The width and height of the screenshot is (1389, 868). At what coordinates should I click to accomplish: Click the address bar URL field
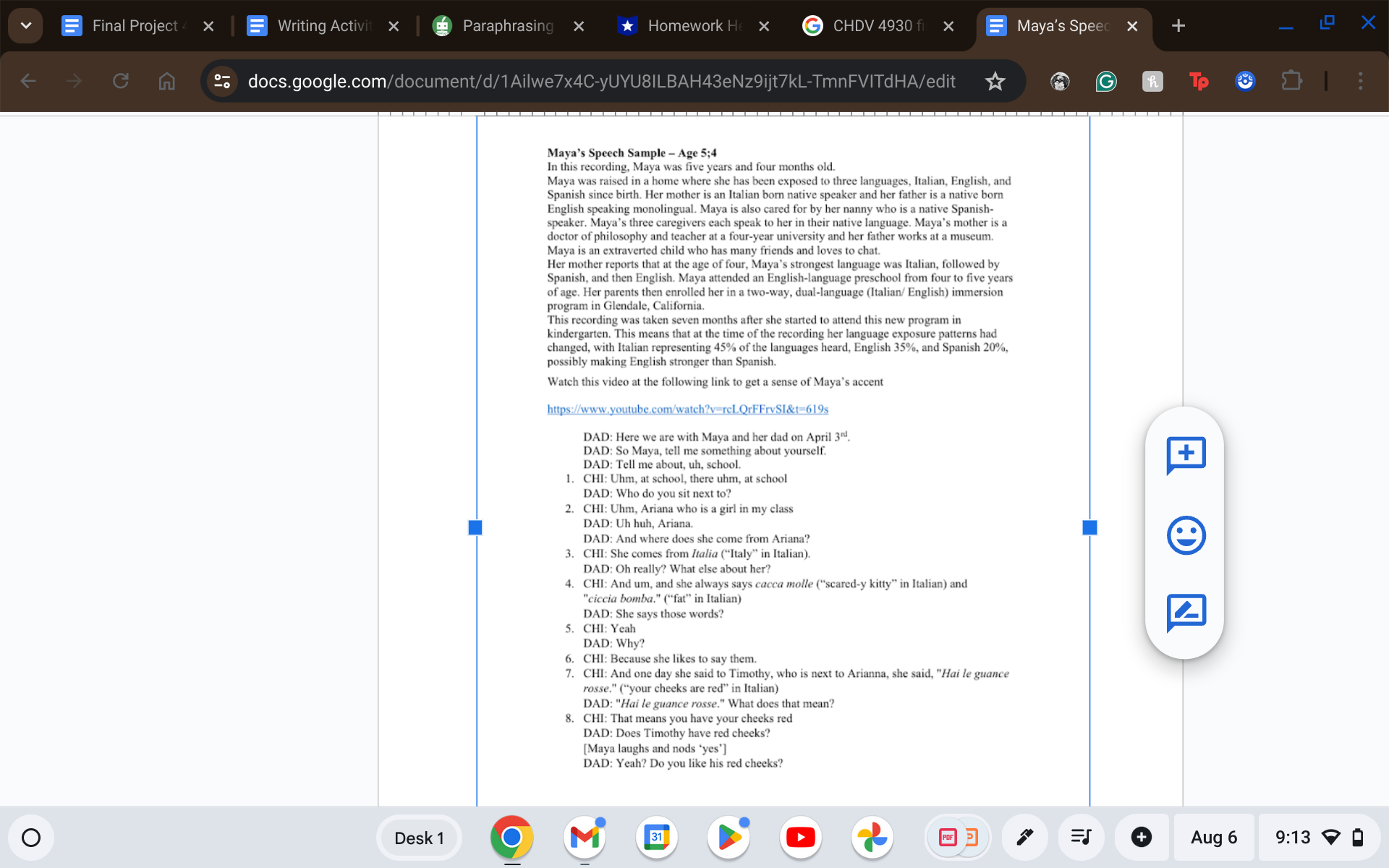click(600, 81)
